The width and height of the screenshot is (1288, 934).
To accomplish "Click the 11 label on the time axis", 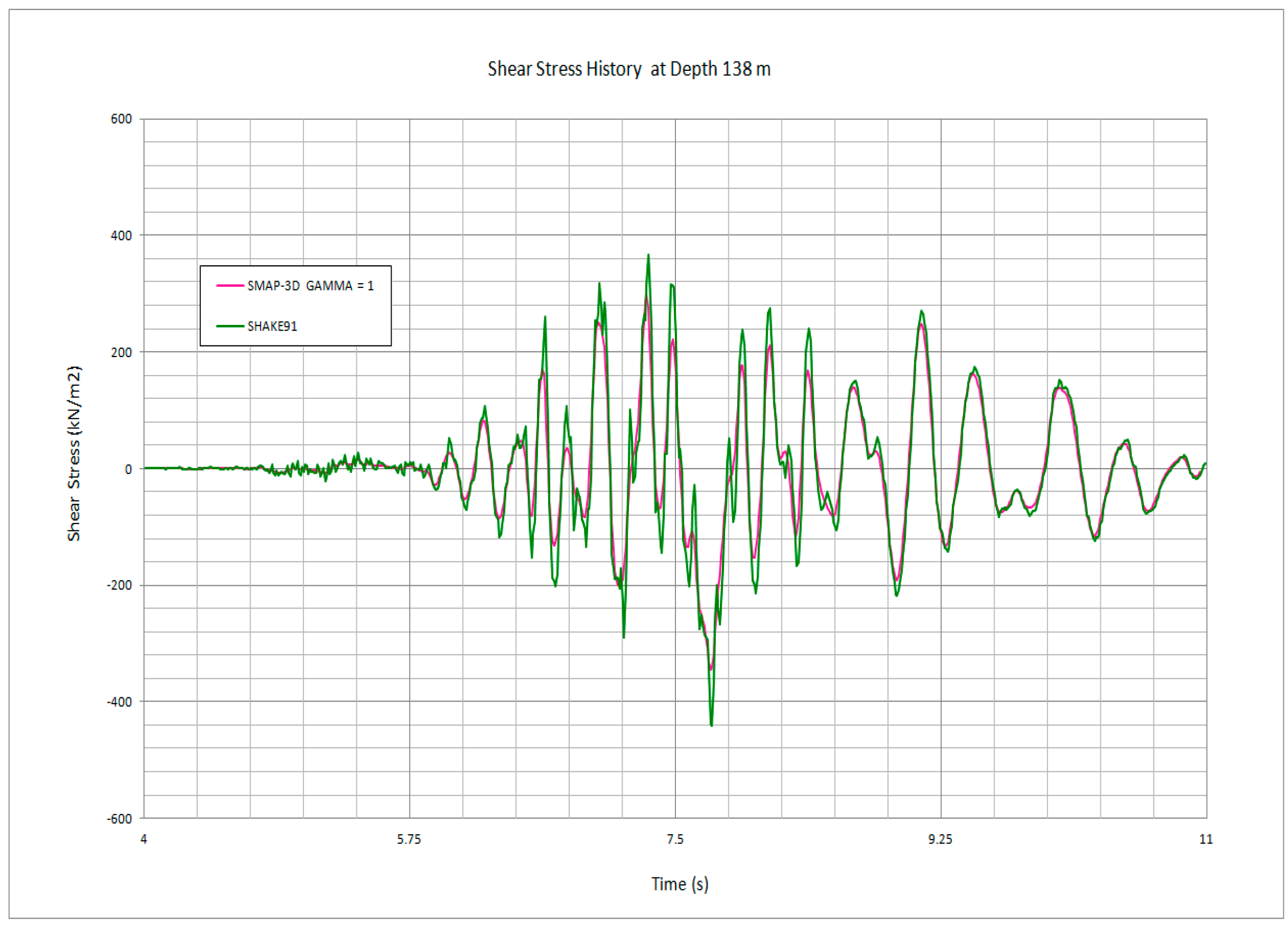I will pos(1206,839).
